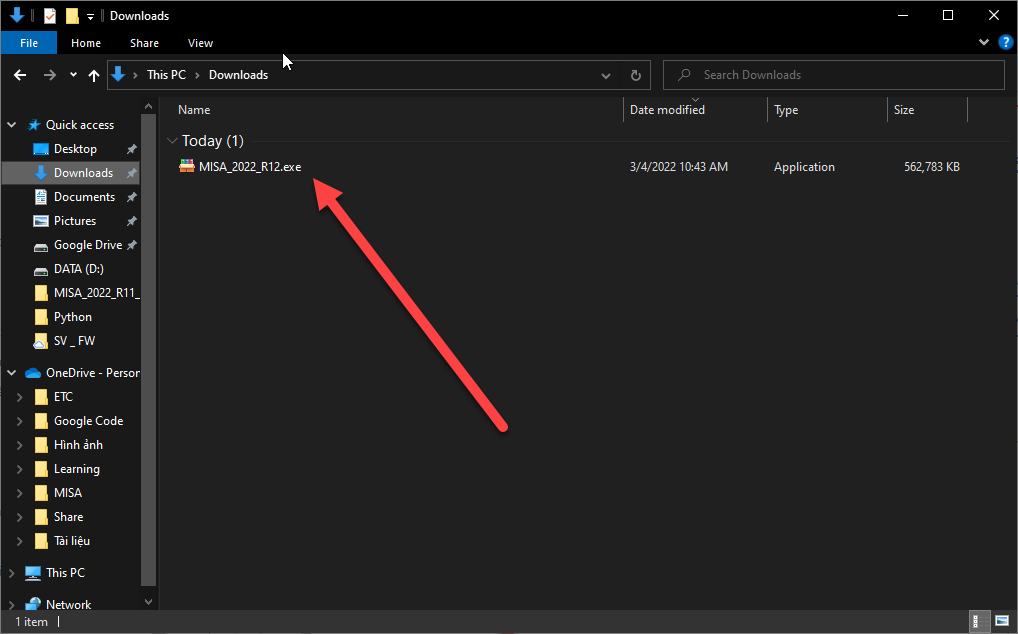Click the pin icon beside Desktop
1018x634 pixels.
pos(131,149)
